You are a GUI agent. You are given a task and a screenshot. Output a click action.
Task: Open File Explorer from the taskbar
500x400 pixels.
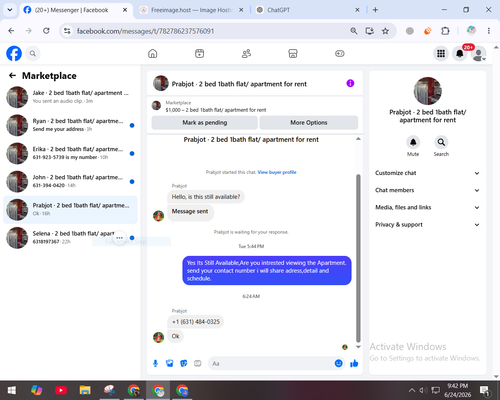[85, 390]
